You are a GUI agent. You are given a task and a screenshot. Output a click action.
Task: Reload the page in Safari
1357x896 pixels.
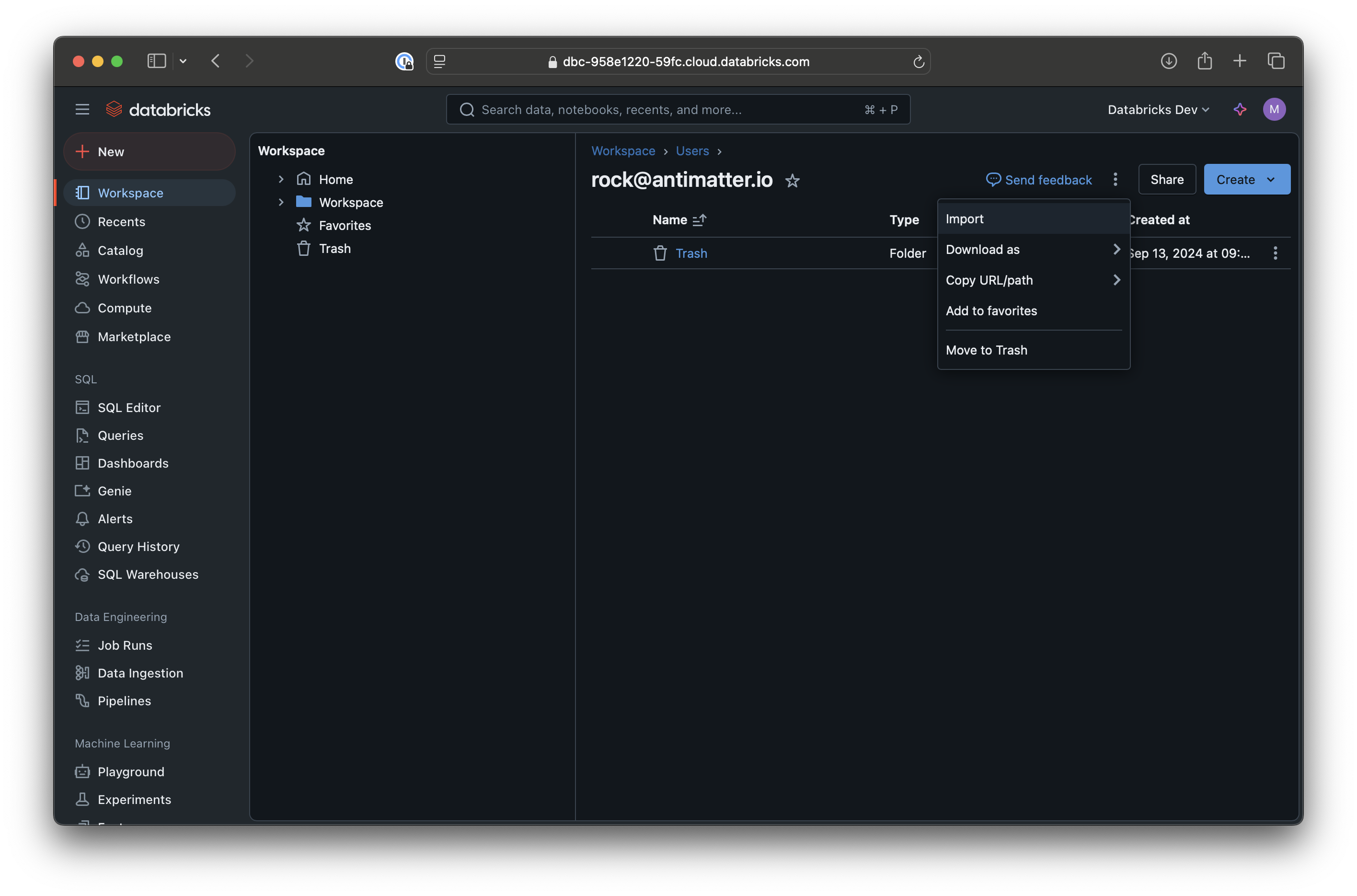[x=918, y=61]
